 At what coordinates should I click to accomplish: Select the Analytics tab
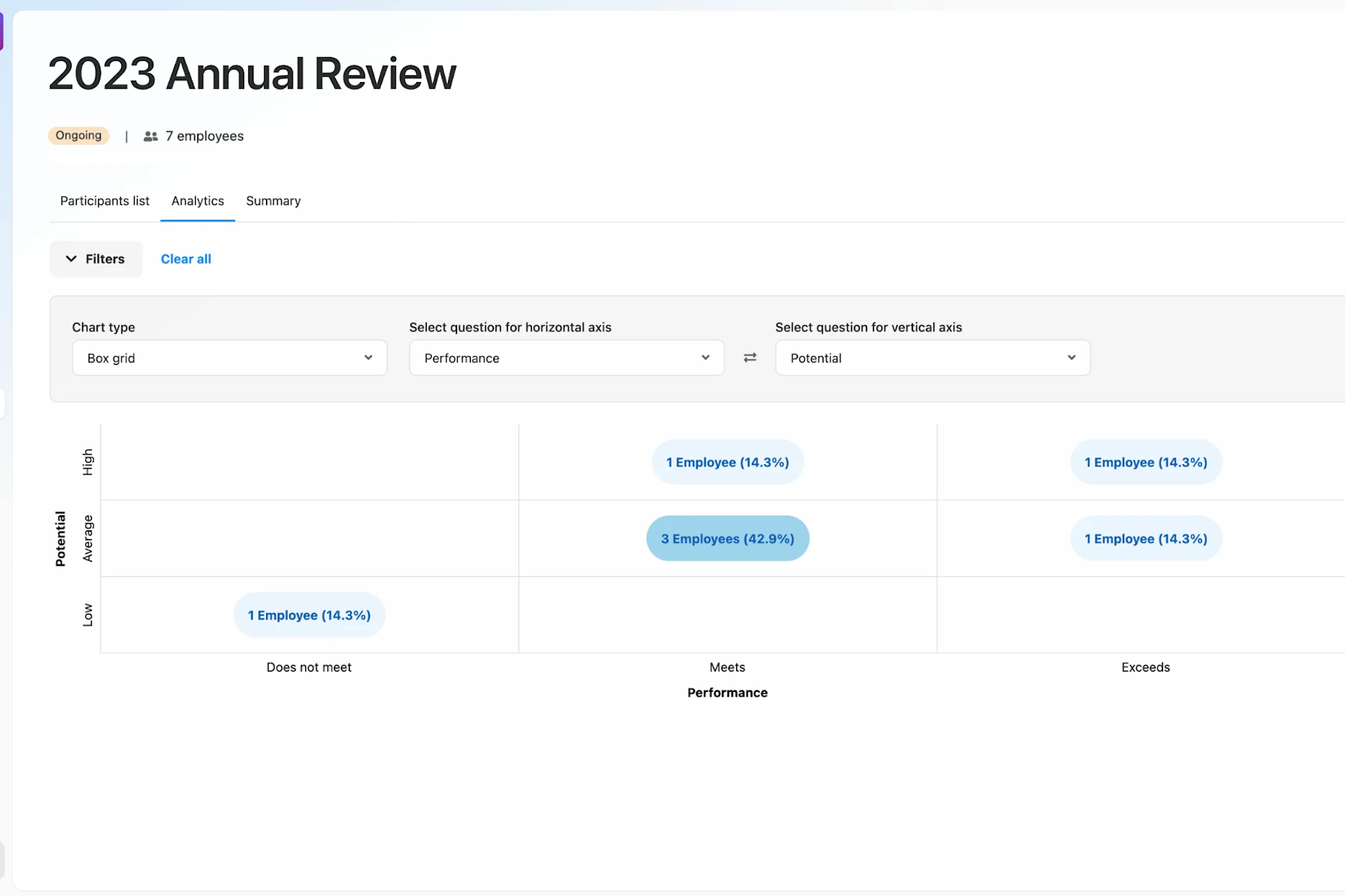click(198, 201)
